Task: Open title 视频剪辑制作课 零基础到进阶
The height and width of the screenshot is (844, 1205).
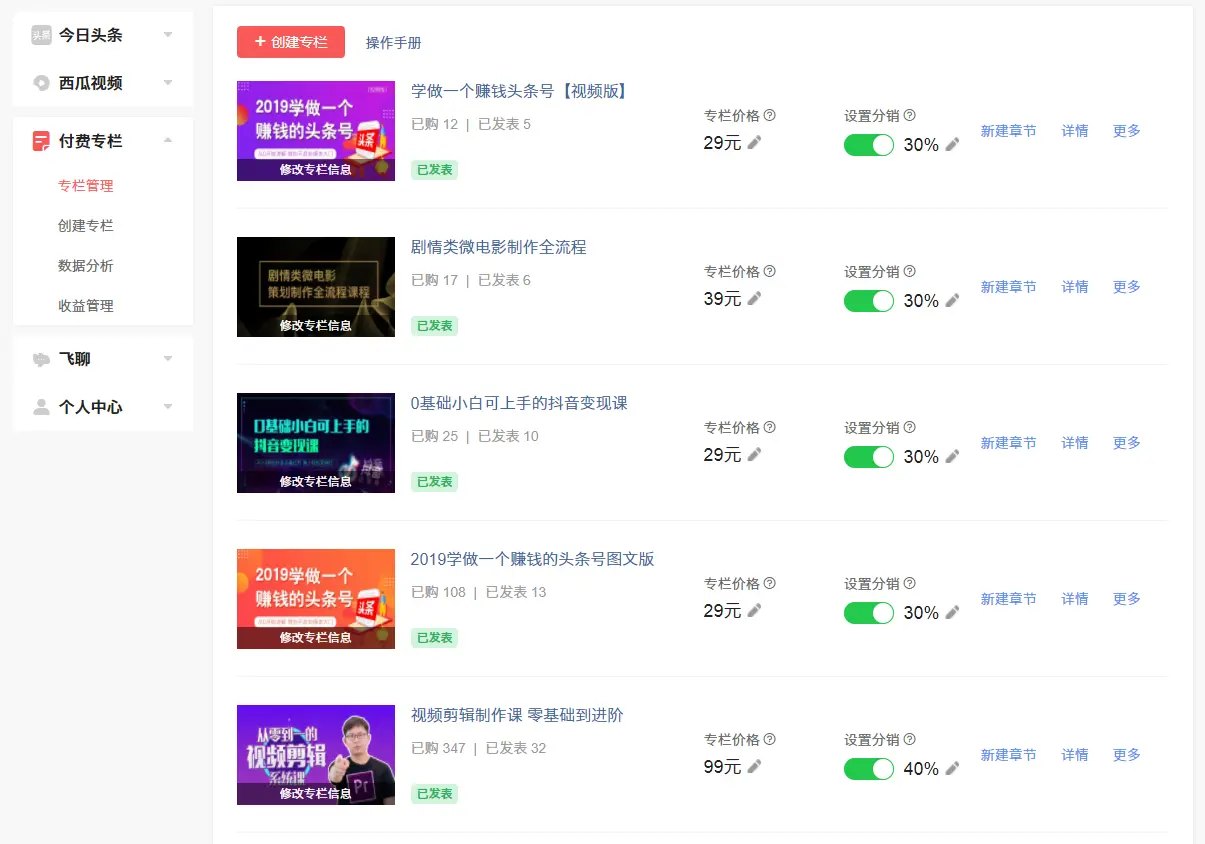Action: pos(517,715)
